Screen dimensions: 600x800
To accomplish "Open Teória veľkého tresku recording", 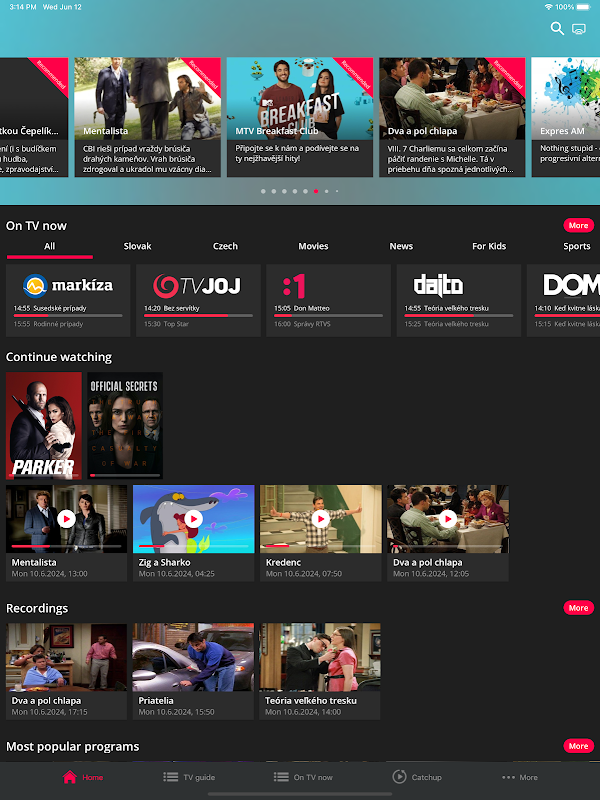I will (x=320, y=671).
